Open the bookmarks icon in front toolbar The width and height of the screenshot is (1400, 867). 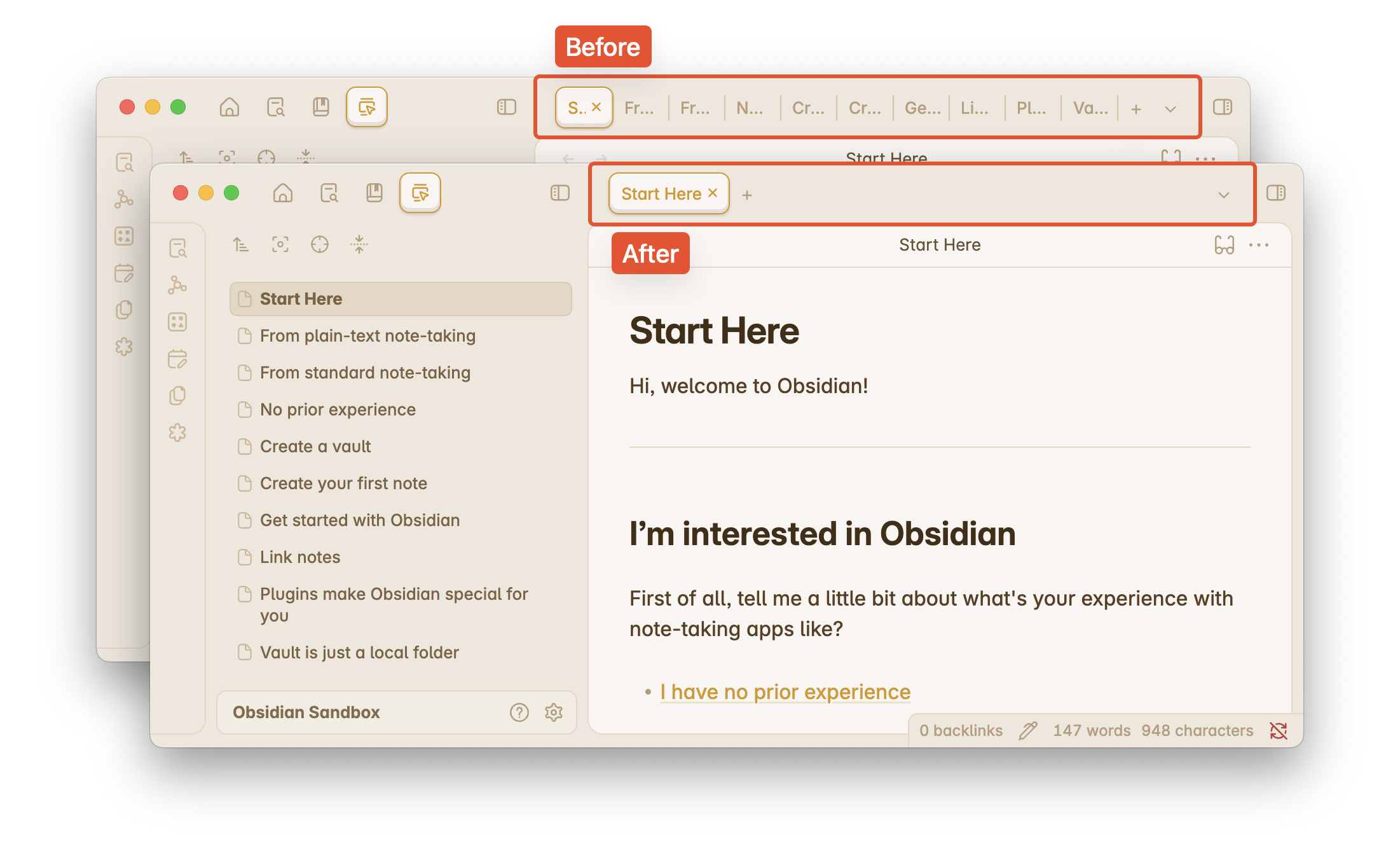click(x=374, y=193)
